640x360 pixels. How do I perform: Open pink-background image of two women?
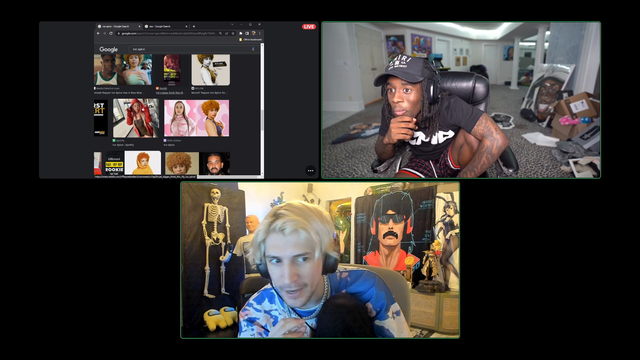[196, 118]
